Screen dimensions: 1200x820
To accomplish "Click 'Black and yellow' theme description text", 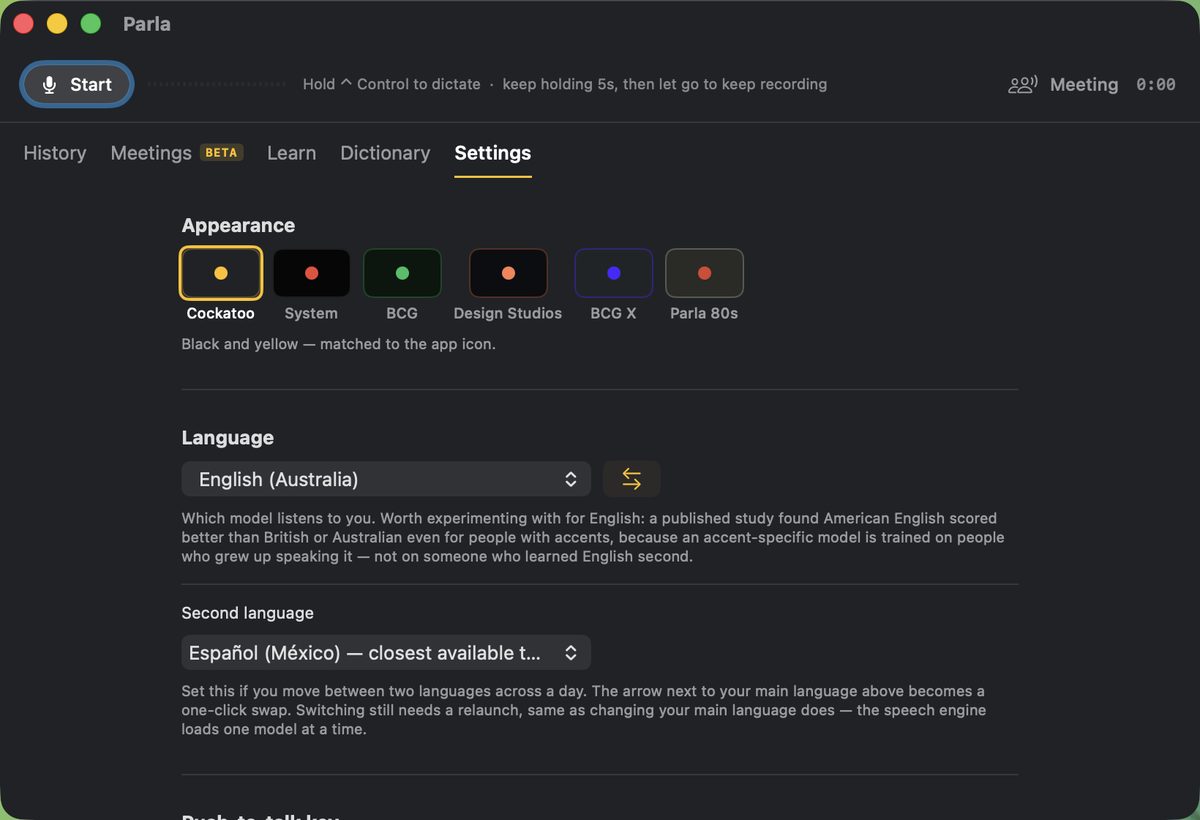I will click(x=338, y=344).
